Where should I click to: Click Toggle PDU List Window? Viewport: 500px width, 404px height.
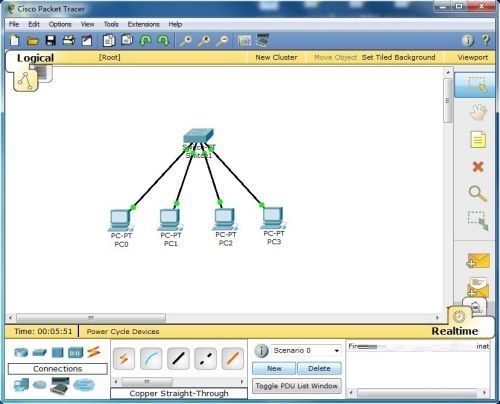click(x=297, y=386)
